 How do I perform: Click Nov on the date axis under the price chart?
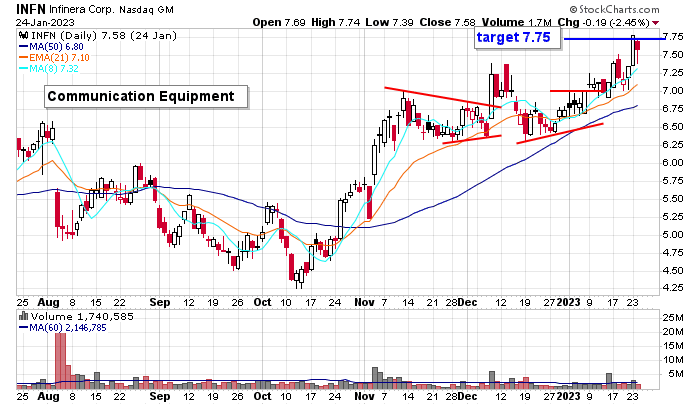tap(364, 302)
